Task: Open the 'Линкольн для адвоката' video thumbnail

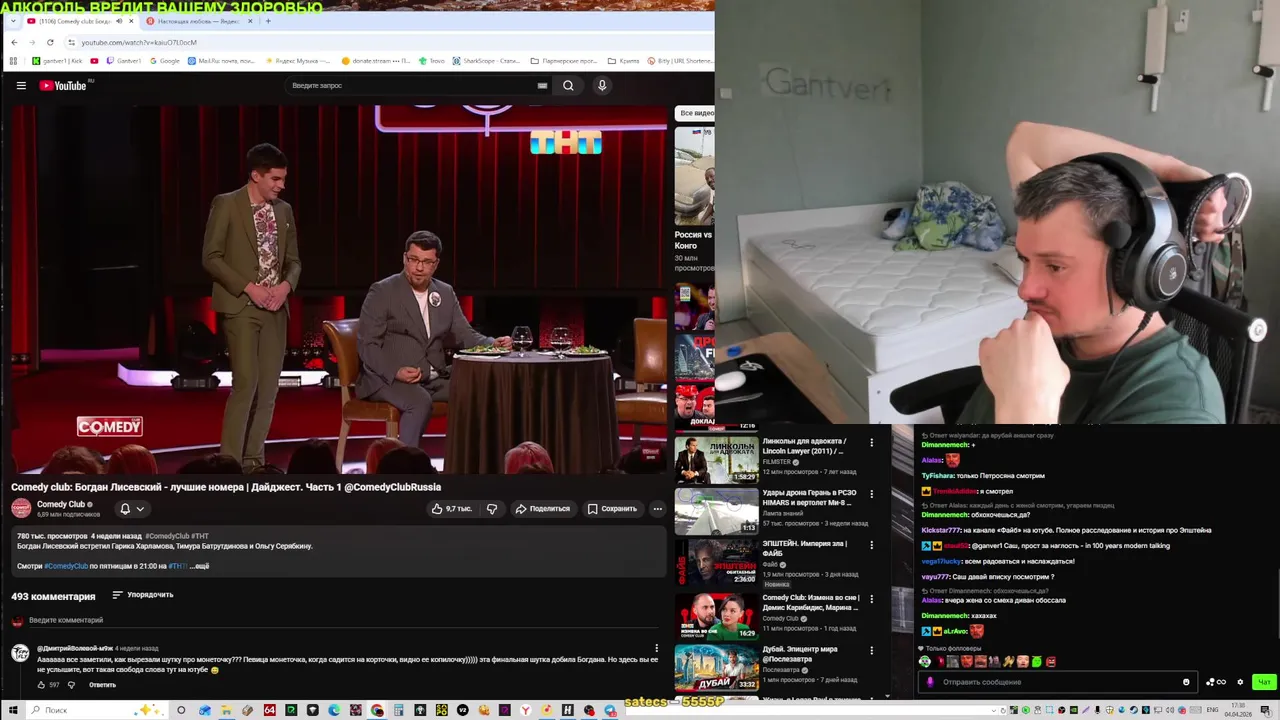Action: pos(716,459)
